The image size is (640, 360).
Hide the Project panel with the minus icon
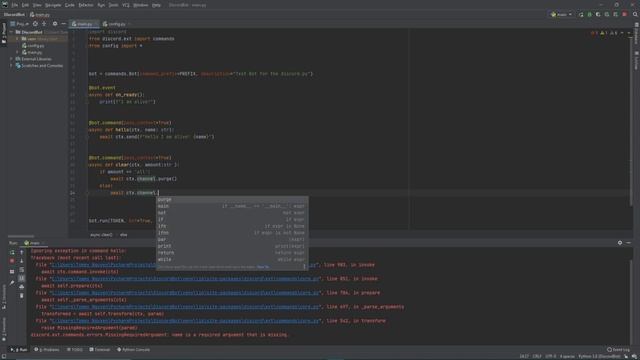(63, 24)
